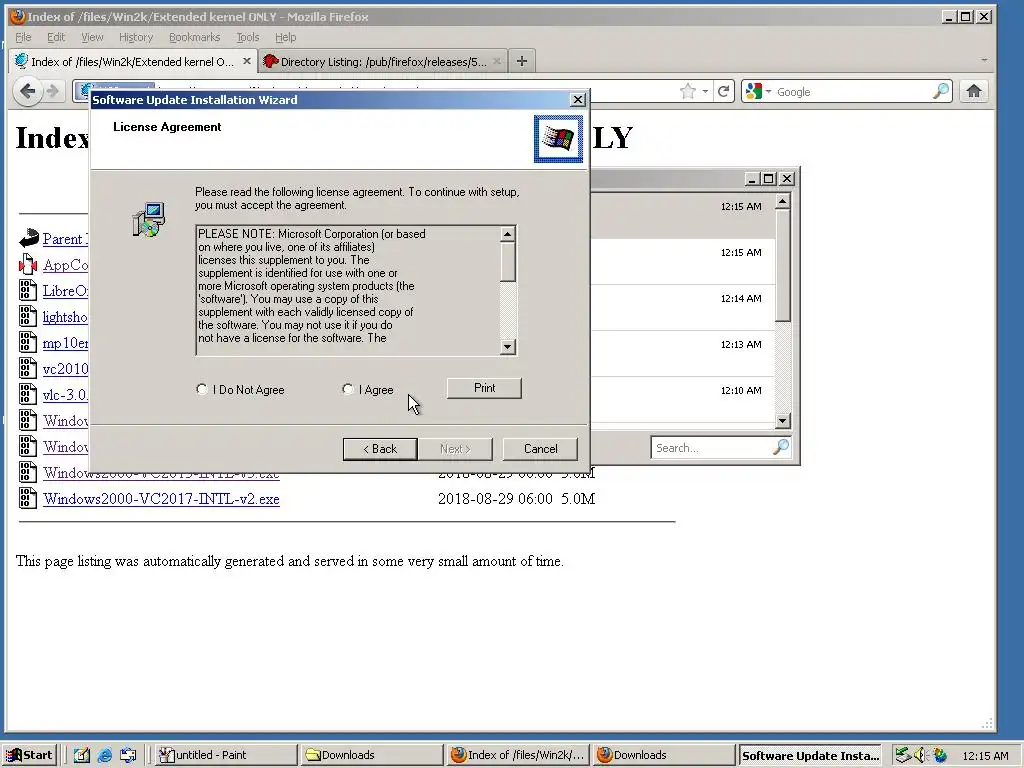Screen dimensions: 1024x768
Task: Open the URL history dropdown arrow
Action: click(705, 91)
